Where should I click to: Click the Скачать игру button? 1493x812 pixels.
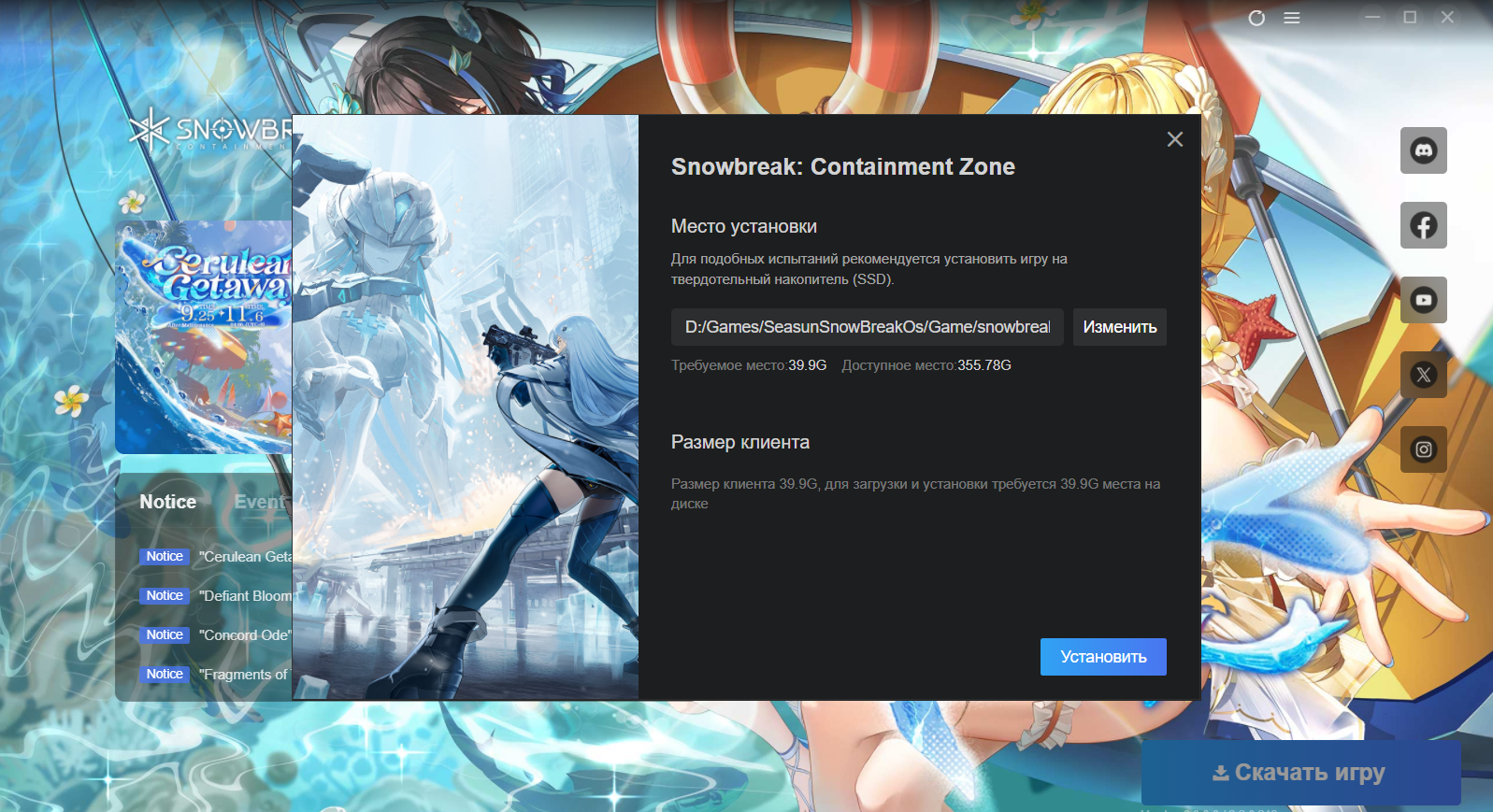pos(1301,773)
